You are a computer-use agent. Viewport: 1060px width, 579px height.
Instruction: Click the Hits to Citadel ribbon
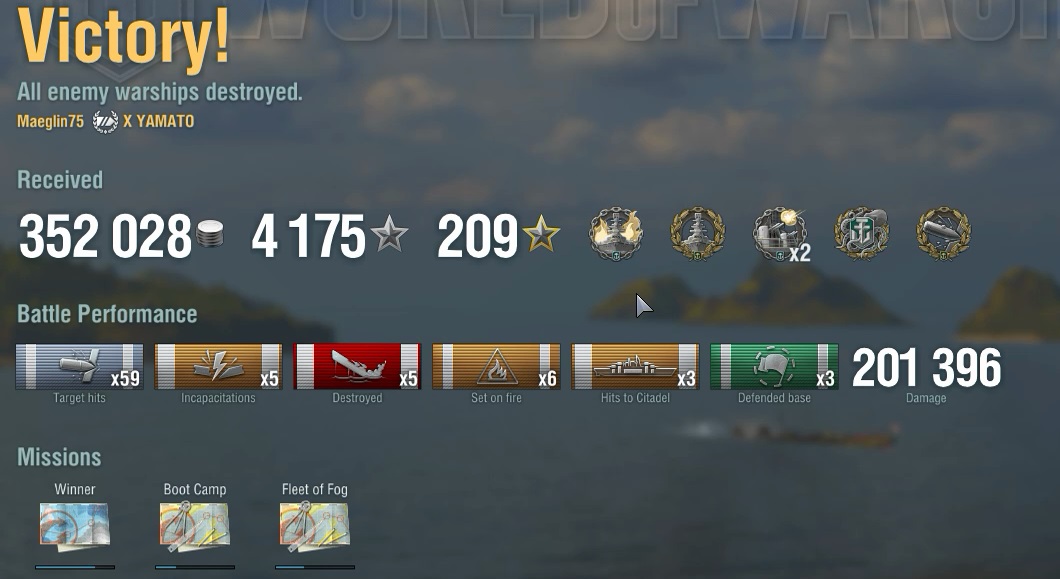[x=635, y=367]
